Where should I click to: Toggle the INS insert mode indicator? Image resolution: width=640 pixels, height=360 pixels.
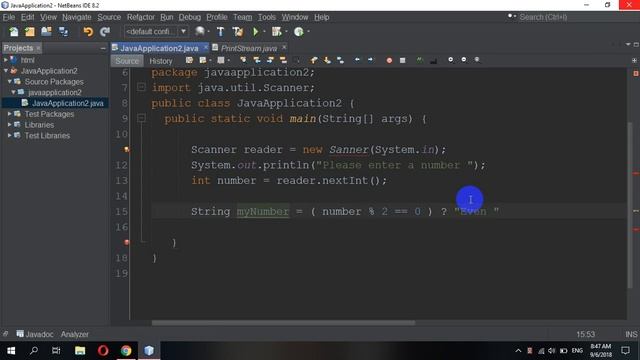point(631,334)
